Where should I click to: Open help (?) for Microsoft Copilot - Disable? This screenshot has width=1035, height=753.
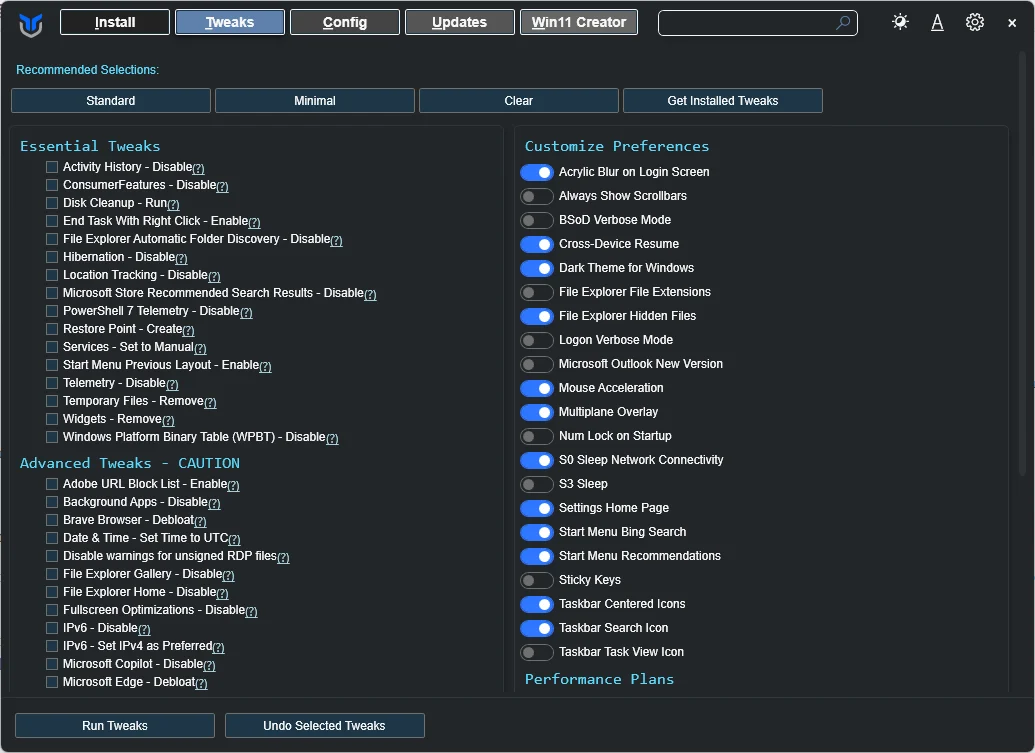pyautogui.click(x=209, y=665)
